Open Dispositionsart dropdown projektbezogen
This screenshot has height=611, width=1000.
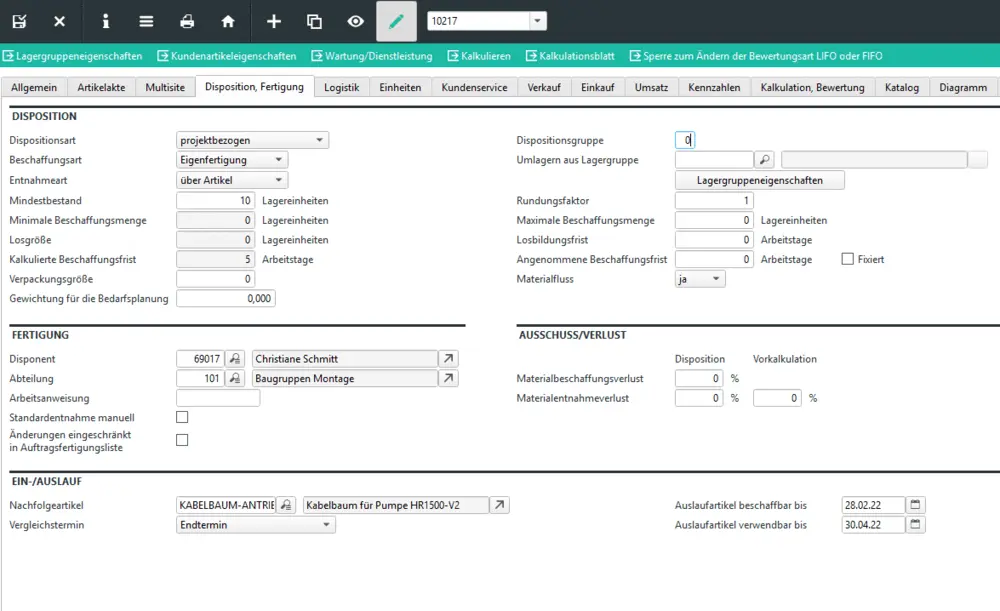click(252, 140)
